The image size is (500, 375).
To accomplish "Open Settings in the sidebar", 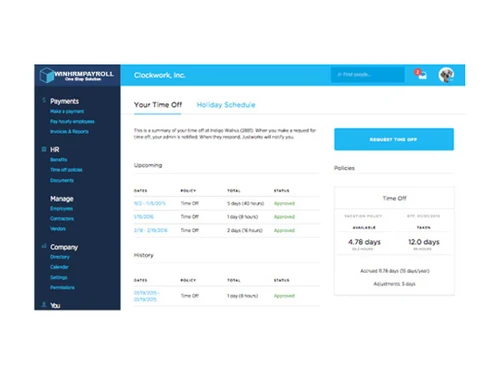I will (59, 277).
